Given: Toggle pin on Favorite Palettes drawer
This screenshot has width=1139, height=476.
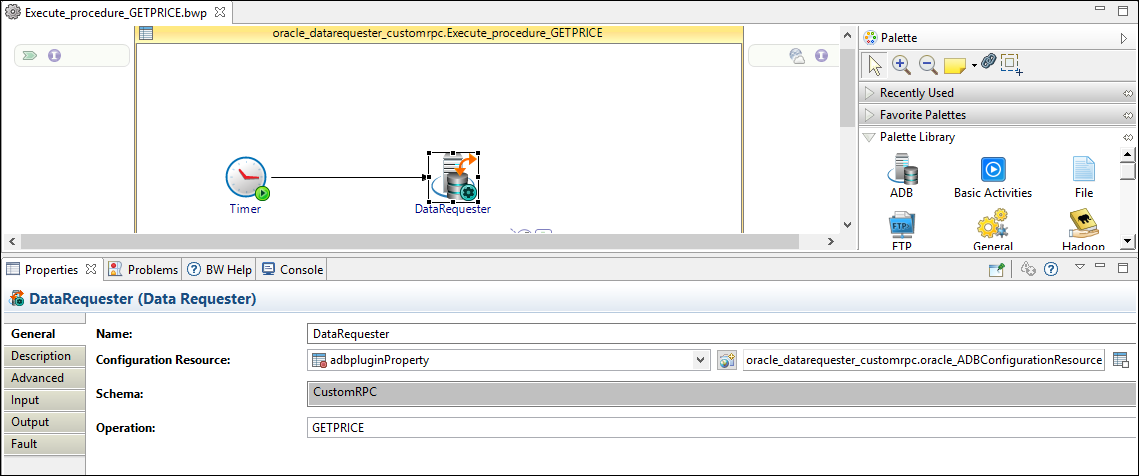Looking at the screenshot, I should click(1127, 115).
